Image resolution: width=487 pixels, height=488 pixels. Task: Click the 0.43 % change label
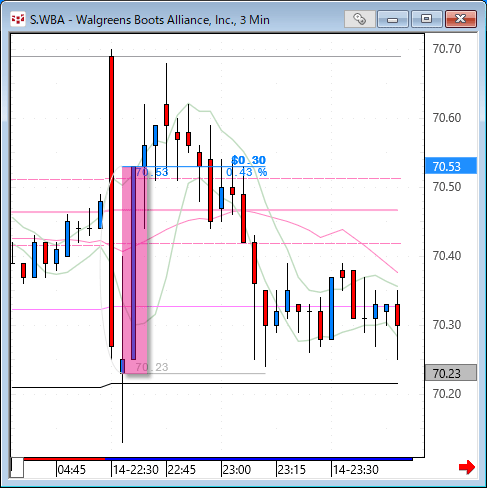(247, 172)
